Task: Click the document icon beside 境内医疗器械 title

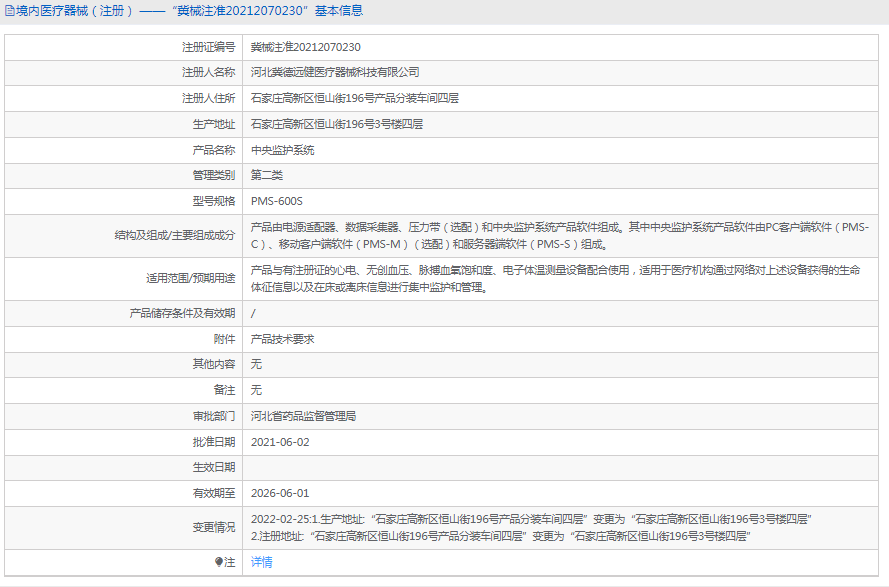Action: (x=10, y=11)
